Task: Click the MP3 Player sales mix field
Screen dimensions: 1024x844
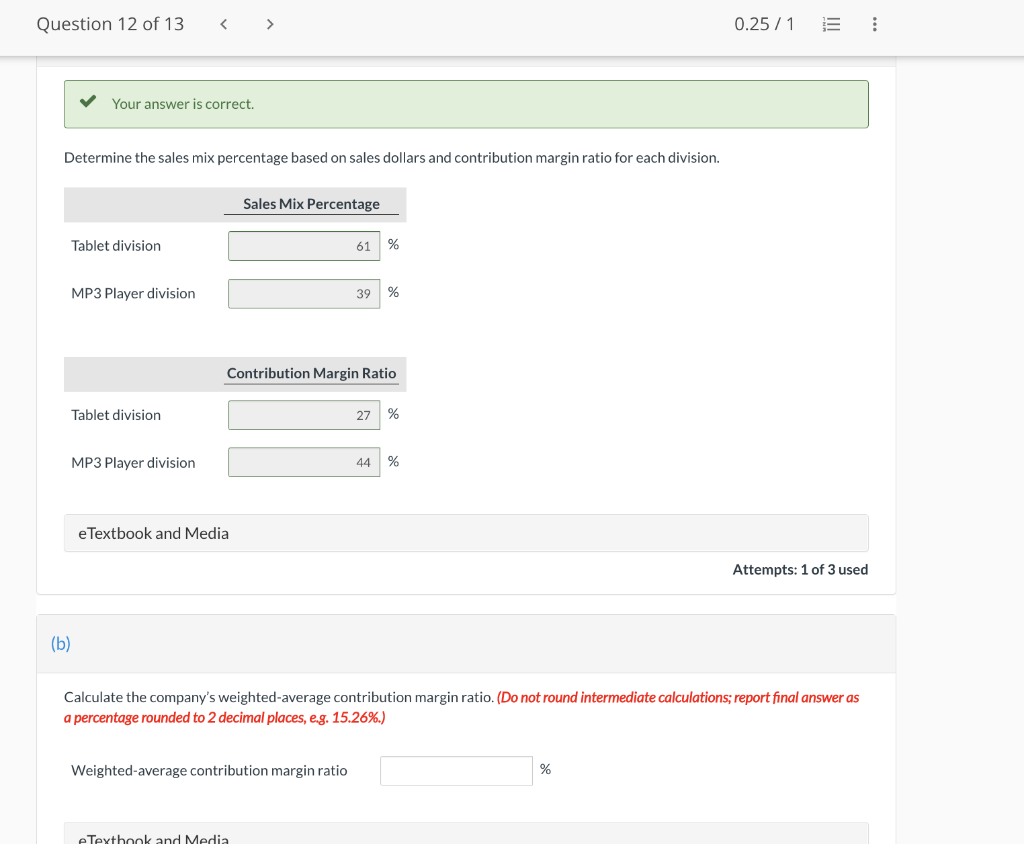Action: [x=304, y=293]
